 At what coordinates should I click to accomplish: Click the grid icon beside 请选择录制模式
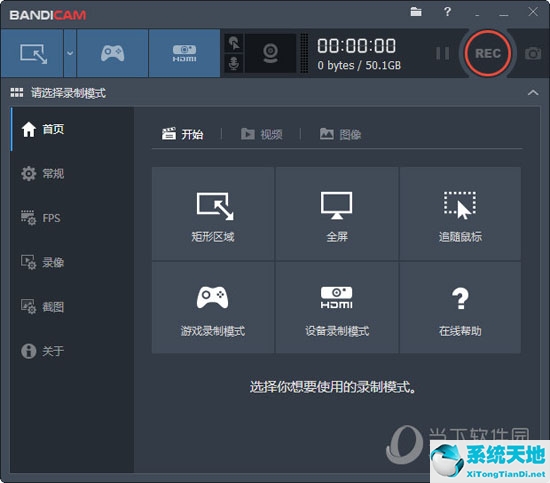(17, 93)
